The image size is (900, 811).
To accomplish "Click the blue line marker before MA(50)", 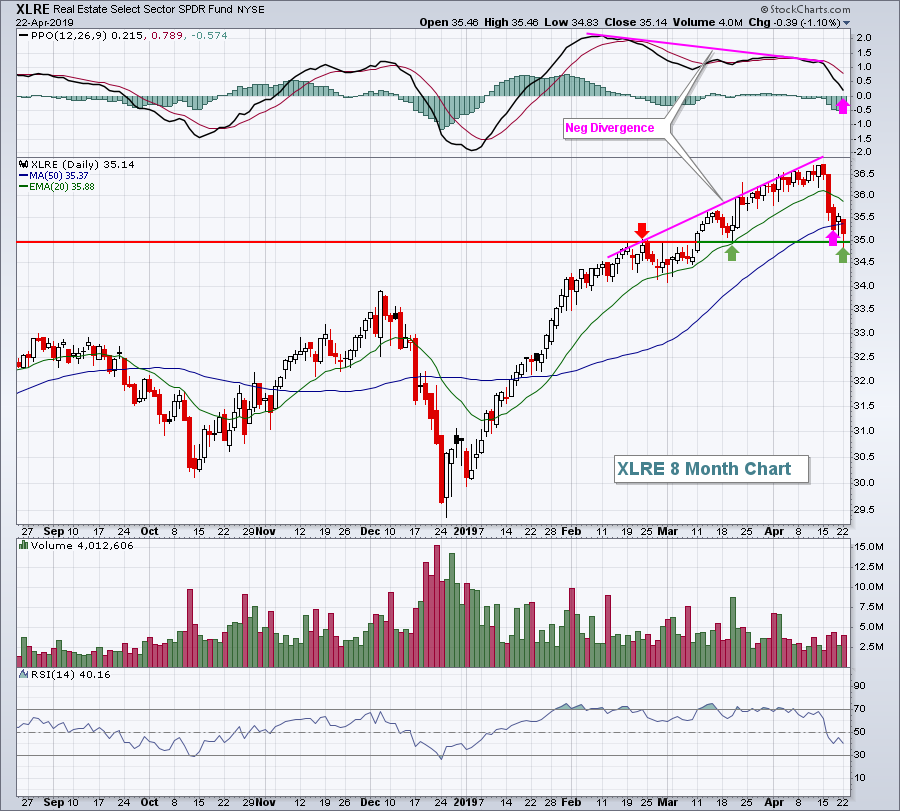I will pos(24,176).
